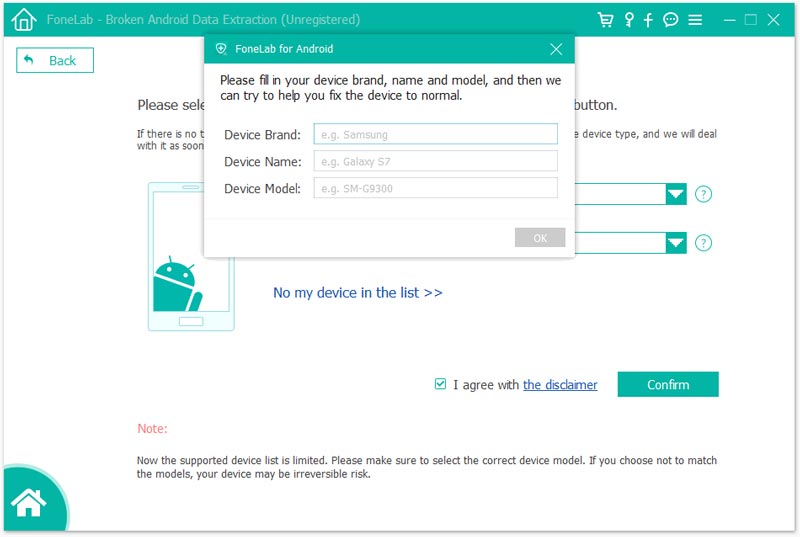Click the FoneLab shield icon in dialog title
Screen dimensions: 800x537
pyautogui.click(x=221, y=49)
